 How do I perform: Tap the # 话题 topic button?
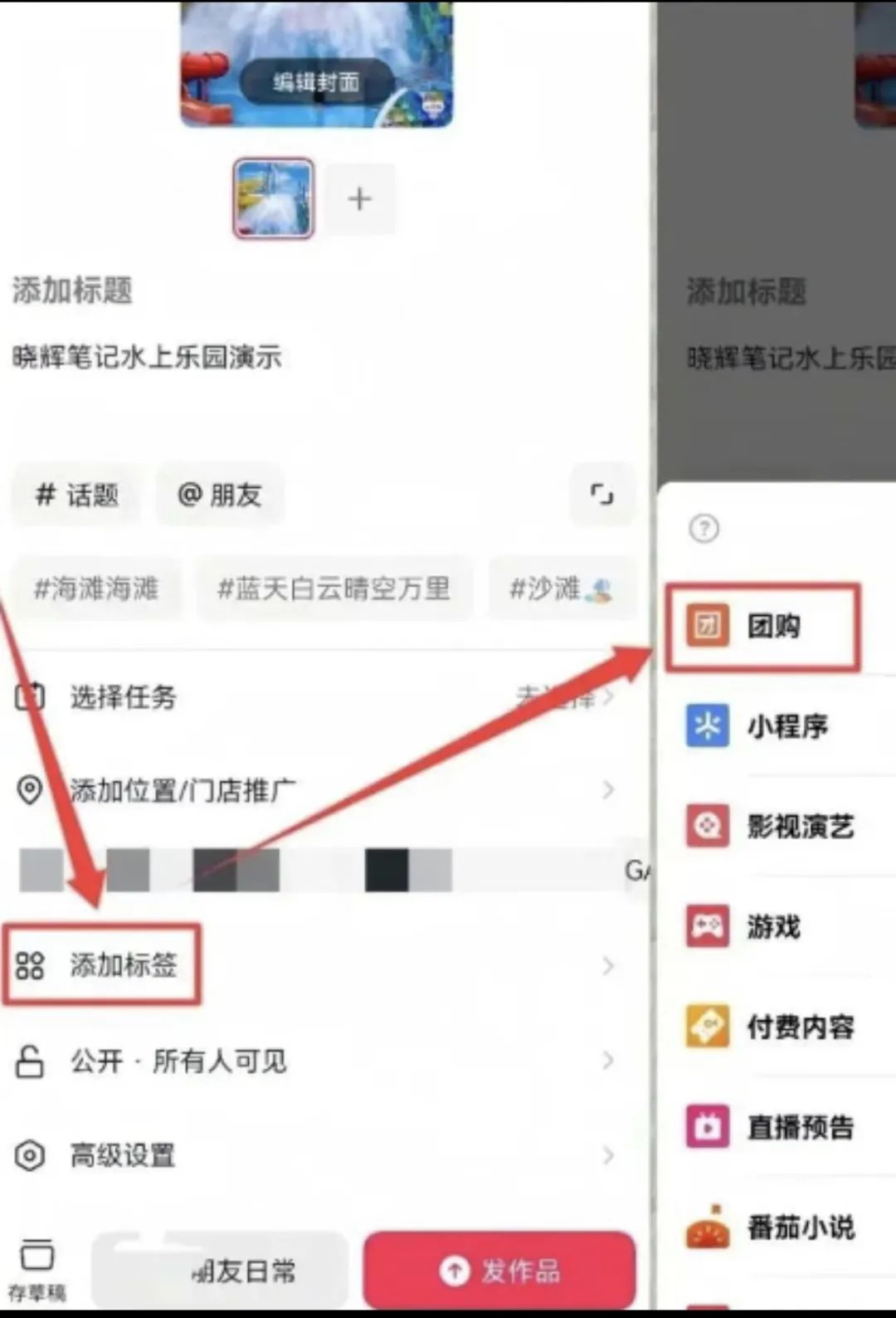pyautogui.click(x=77, y=495)
